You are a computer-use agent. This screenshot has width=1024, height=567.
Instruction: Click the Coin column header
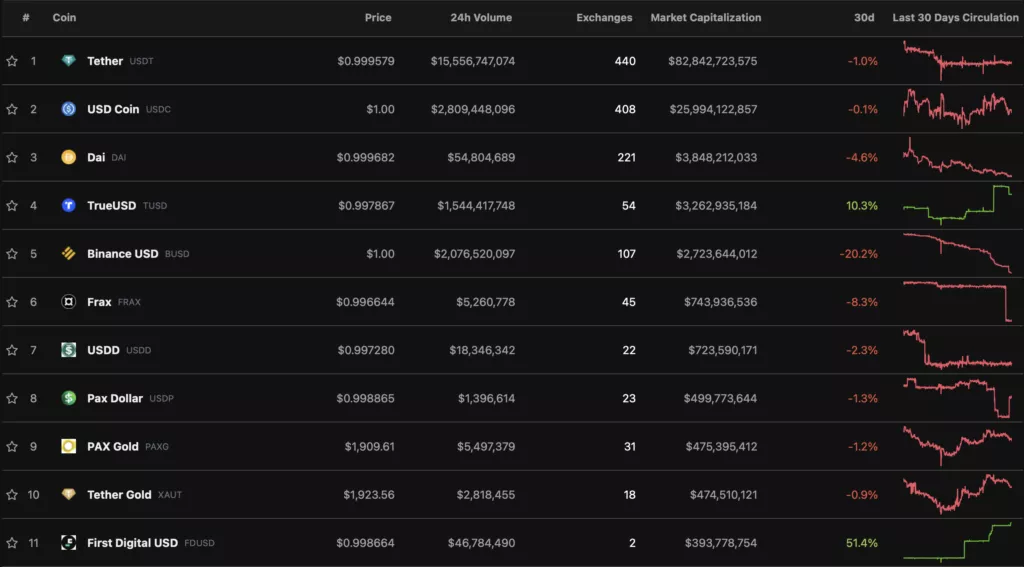[x=64, y=17]
